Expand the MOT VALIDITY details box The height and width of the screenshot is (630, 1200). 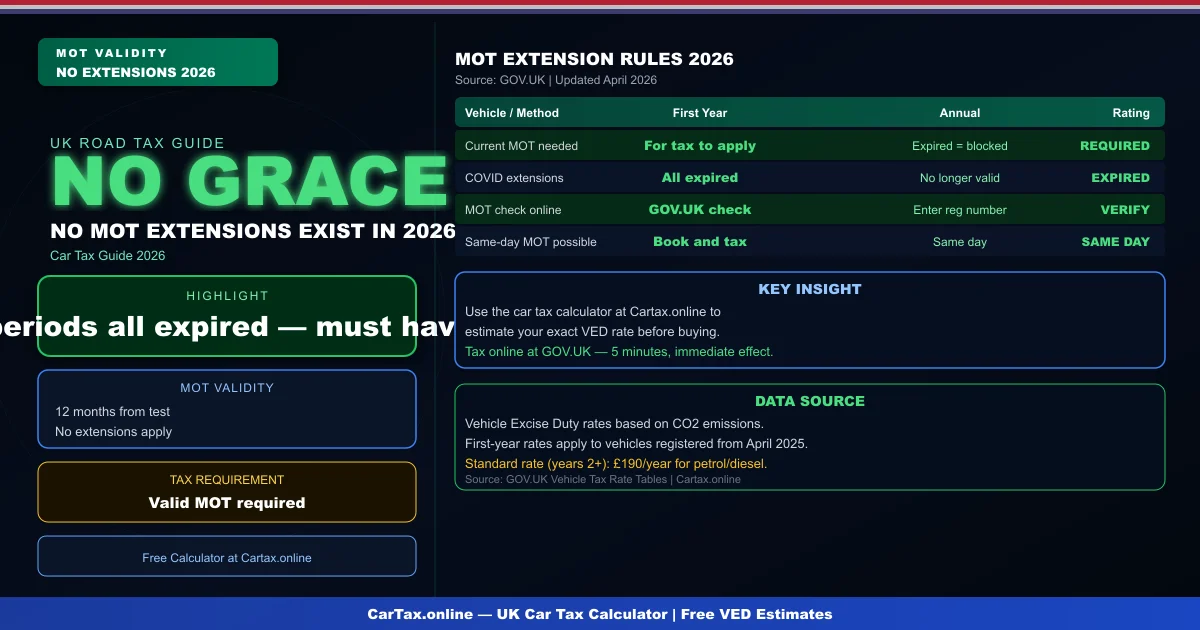(x=227, y=408)
